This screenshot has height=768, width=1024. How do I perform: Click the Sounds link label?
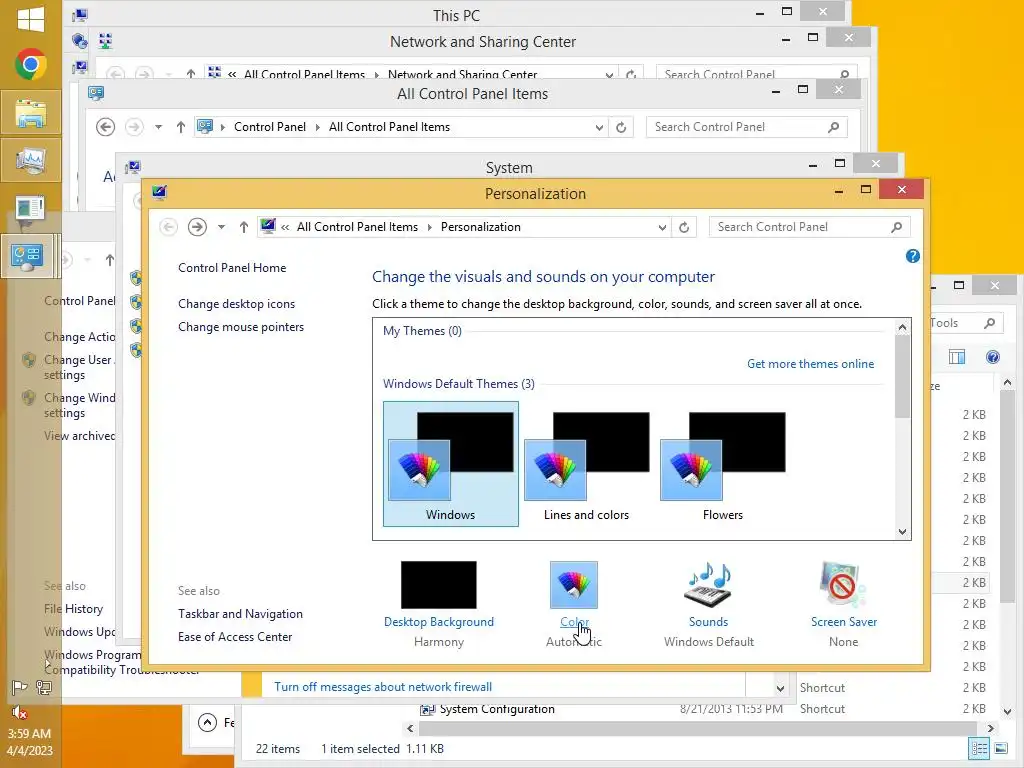coord(708,622)
